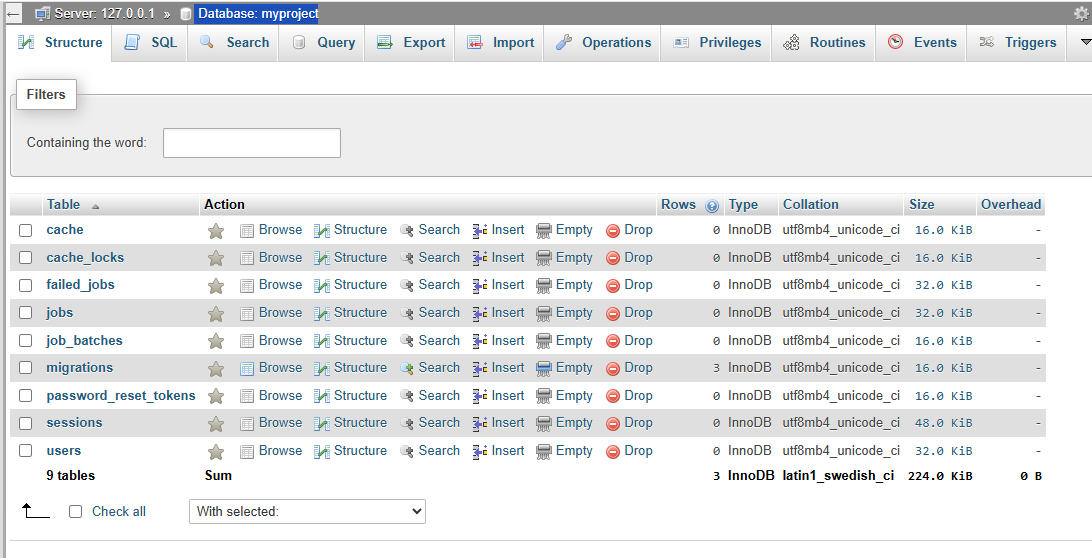Viewport: 1092px width, 558px height.
Task: Click the Insert icon for the failed_jobs table
Action: click(480, 285)
